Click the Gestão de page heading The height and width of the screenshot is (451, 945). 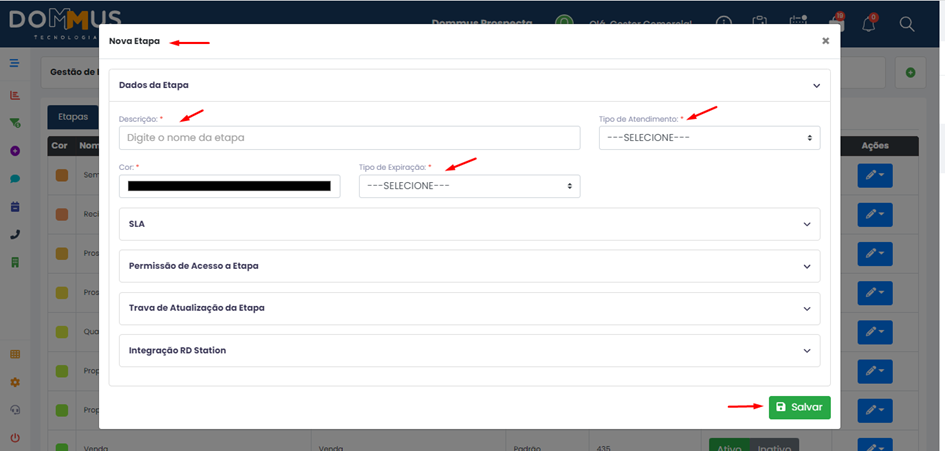74,72
